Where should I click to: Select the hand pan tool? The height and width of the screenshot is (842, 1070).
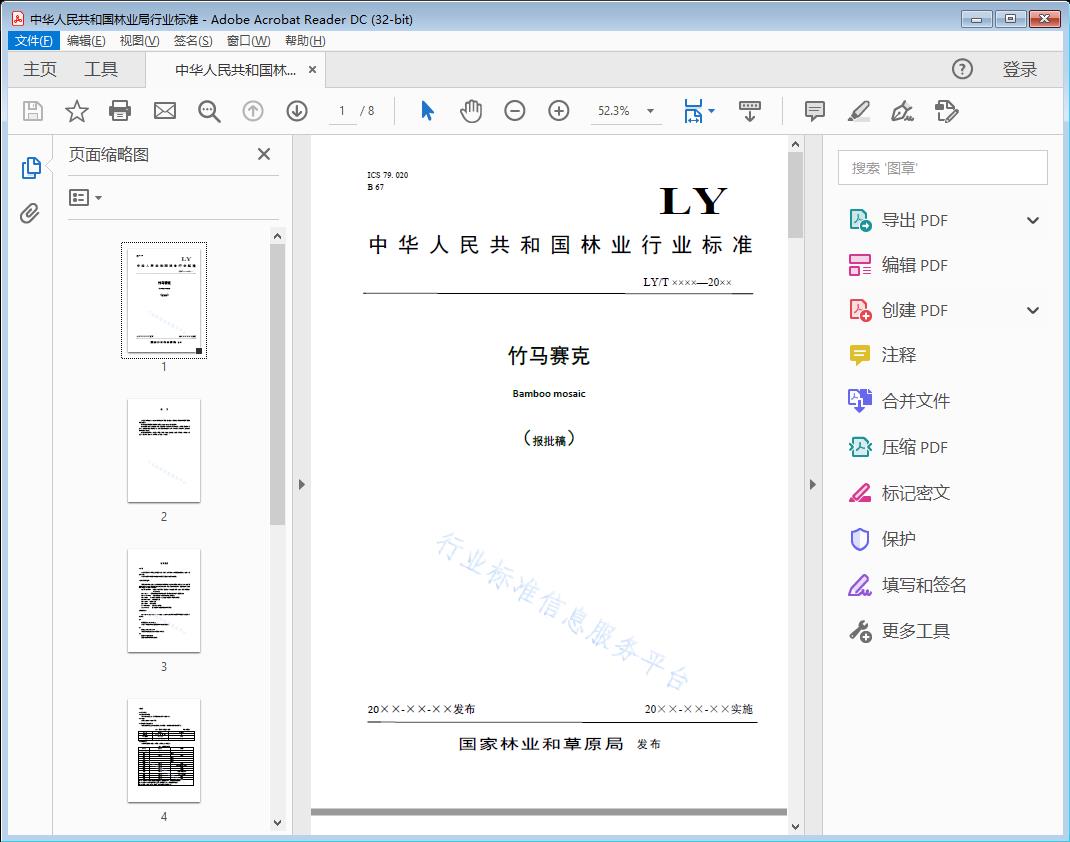(x=471, y=111)
